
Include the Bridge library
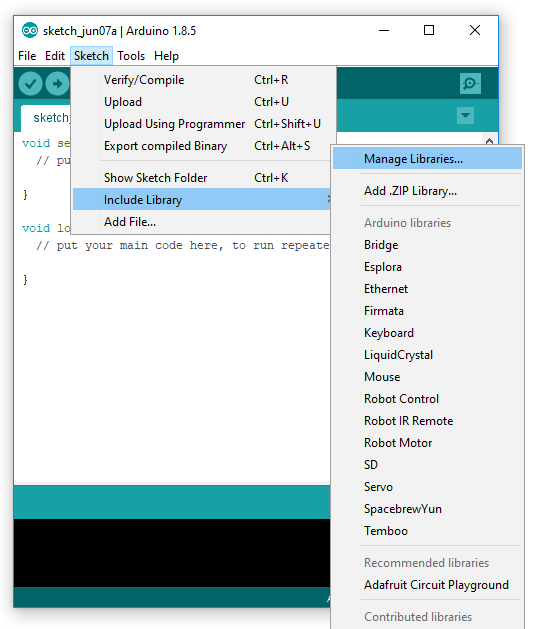pyautogui.click(x=428, y=245)
